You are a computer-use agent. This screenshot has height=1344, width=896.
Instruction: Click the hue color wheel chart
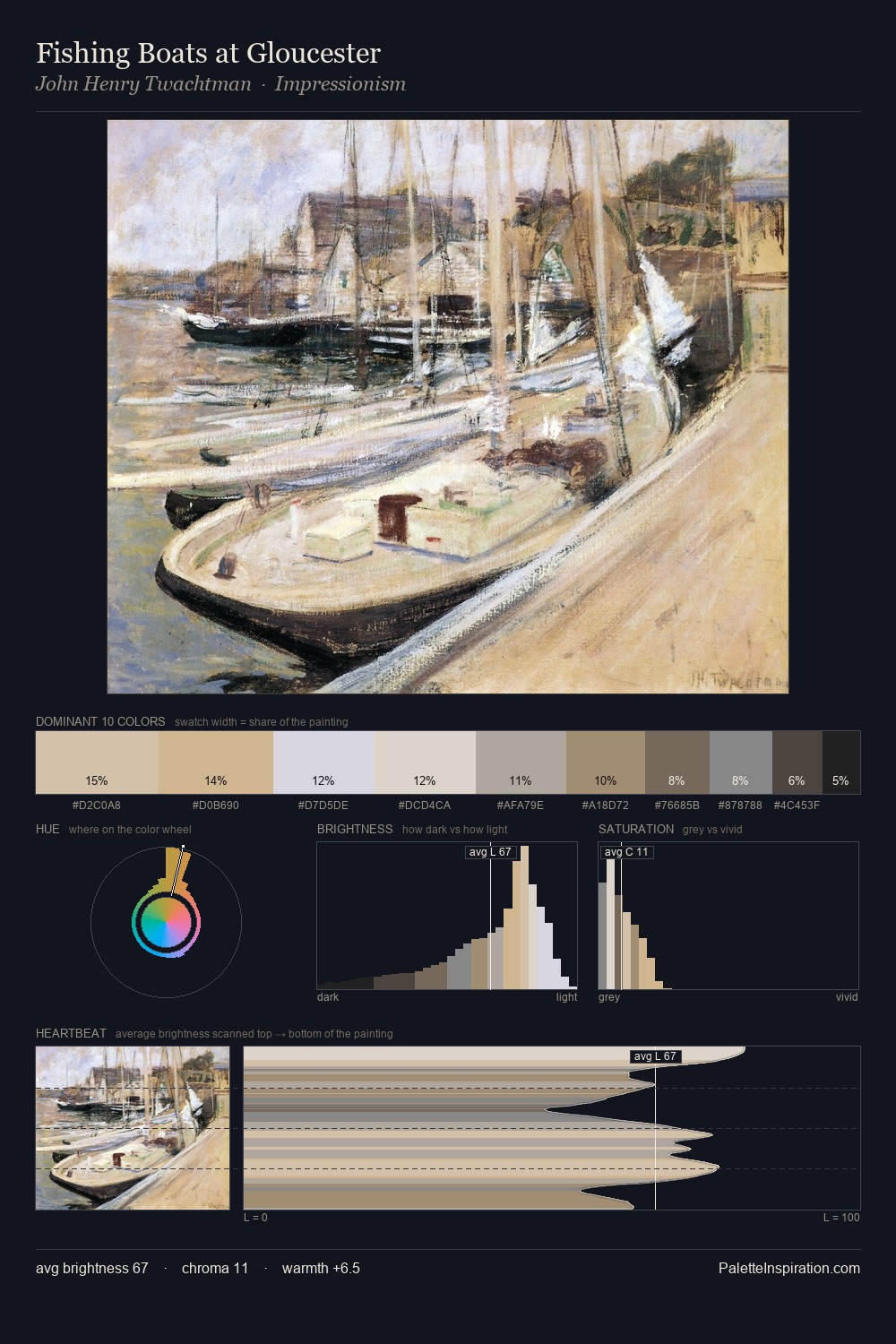[x=166, y=922]
